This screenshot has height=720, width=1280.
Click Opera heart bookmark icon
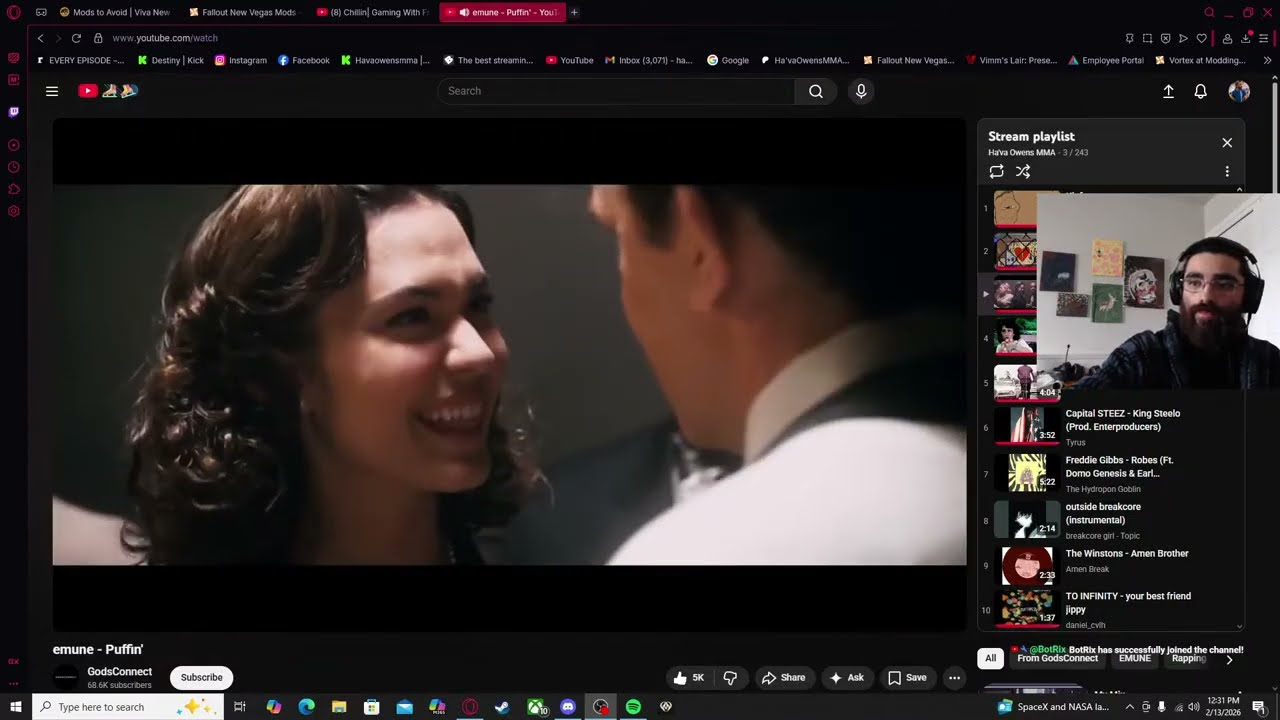[x=1201, y=38]
